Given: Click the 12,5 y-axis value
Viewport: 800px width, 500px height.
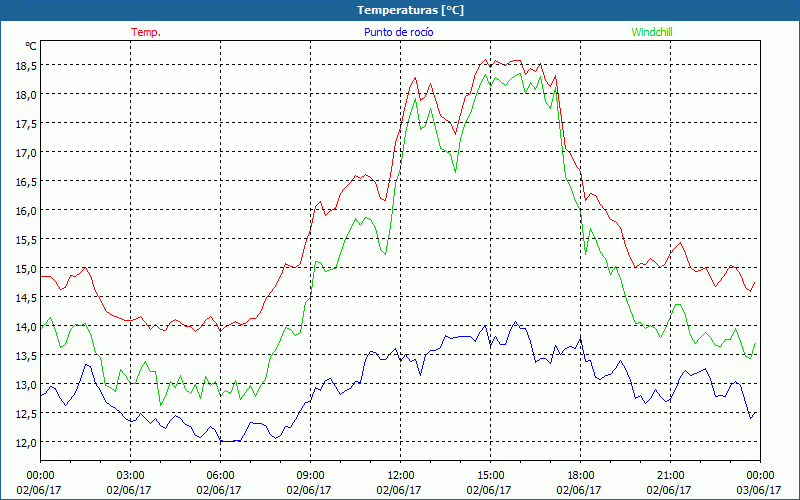Looking at the screenshot, I should (x=25, y=414).
